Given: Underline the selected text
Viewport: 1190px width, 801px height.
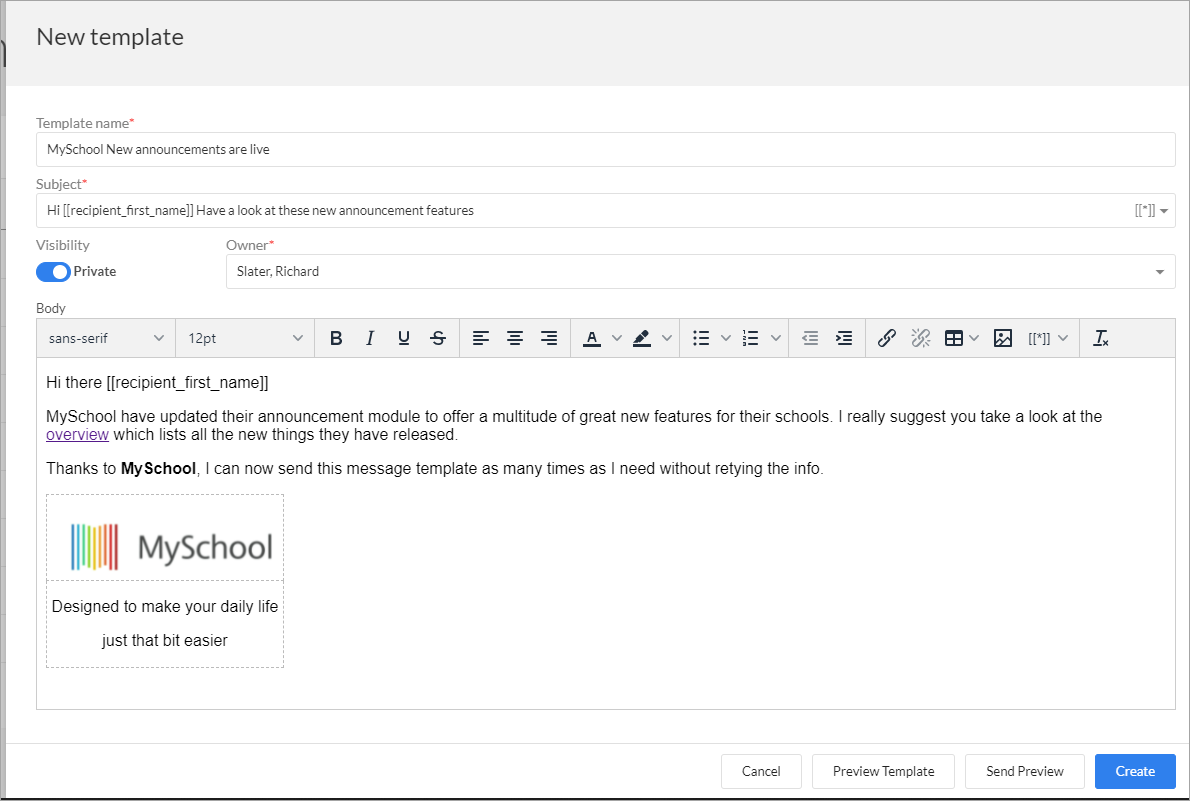Looking at the screenshot, I should [404, 339].
